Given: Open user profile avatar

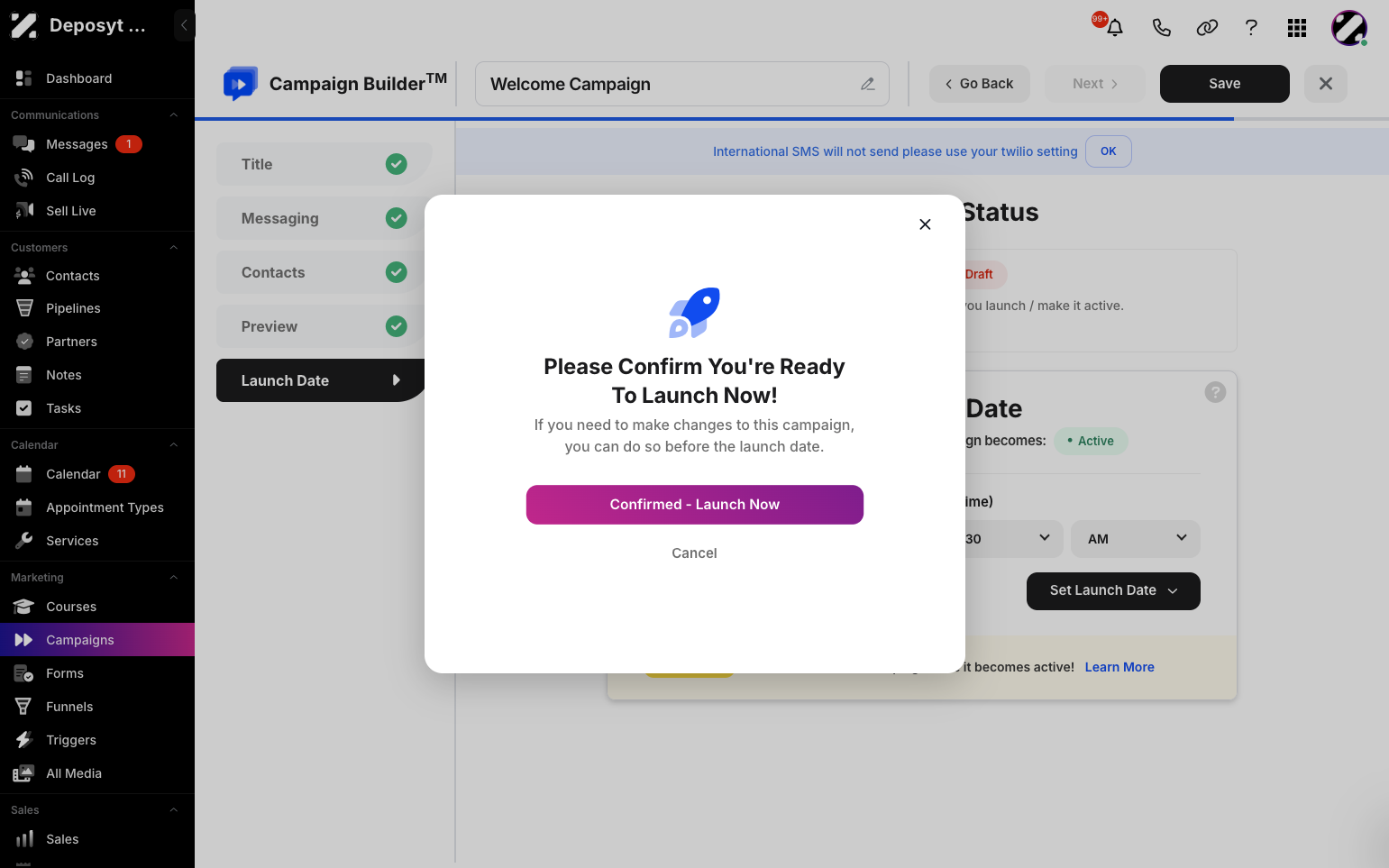Looking at the screenshot, I should (x=1349, y=28).
